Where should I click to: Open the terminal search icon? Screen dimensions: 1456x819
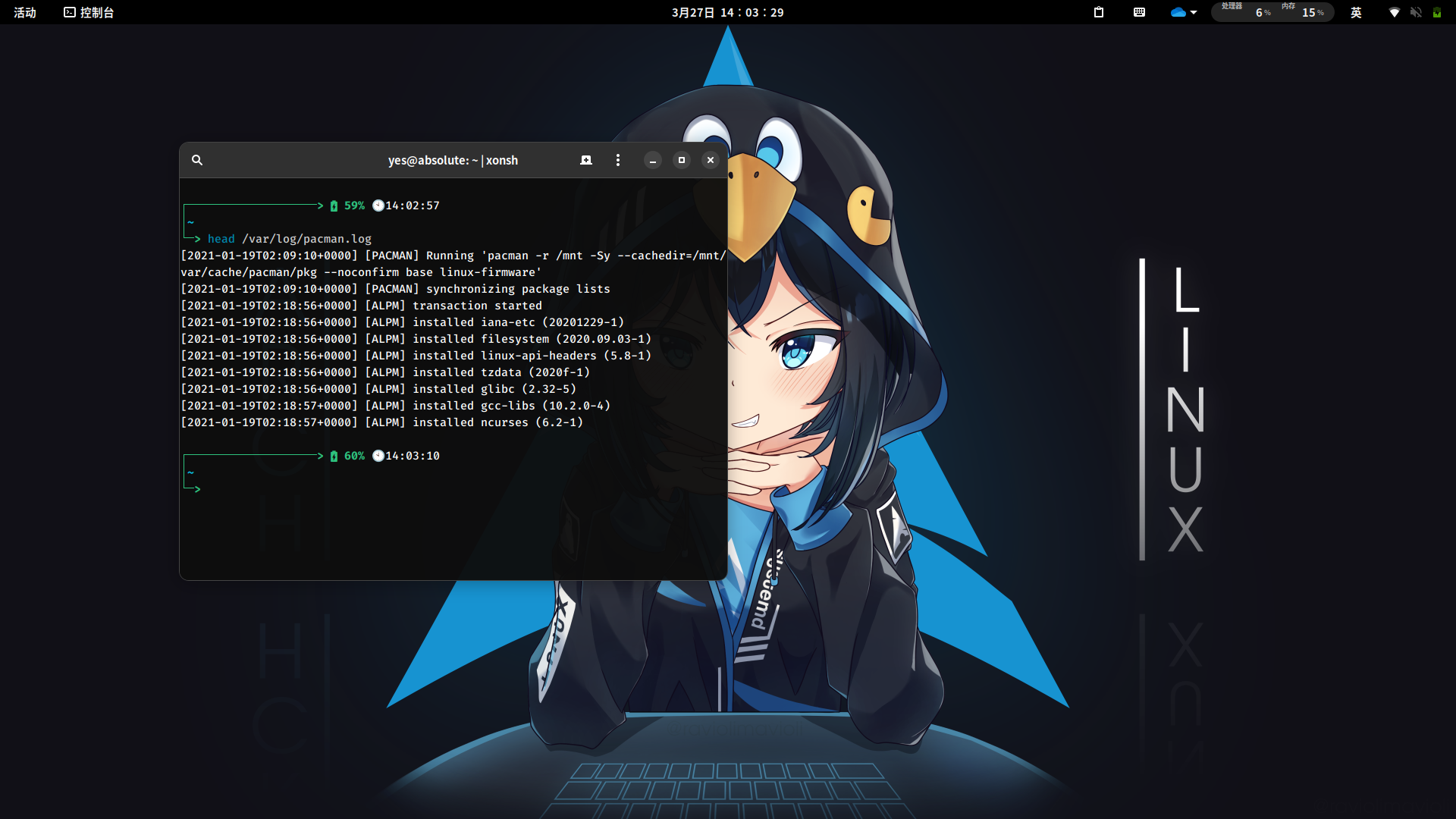(x=197, y=160)
